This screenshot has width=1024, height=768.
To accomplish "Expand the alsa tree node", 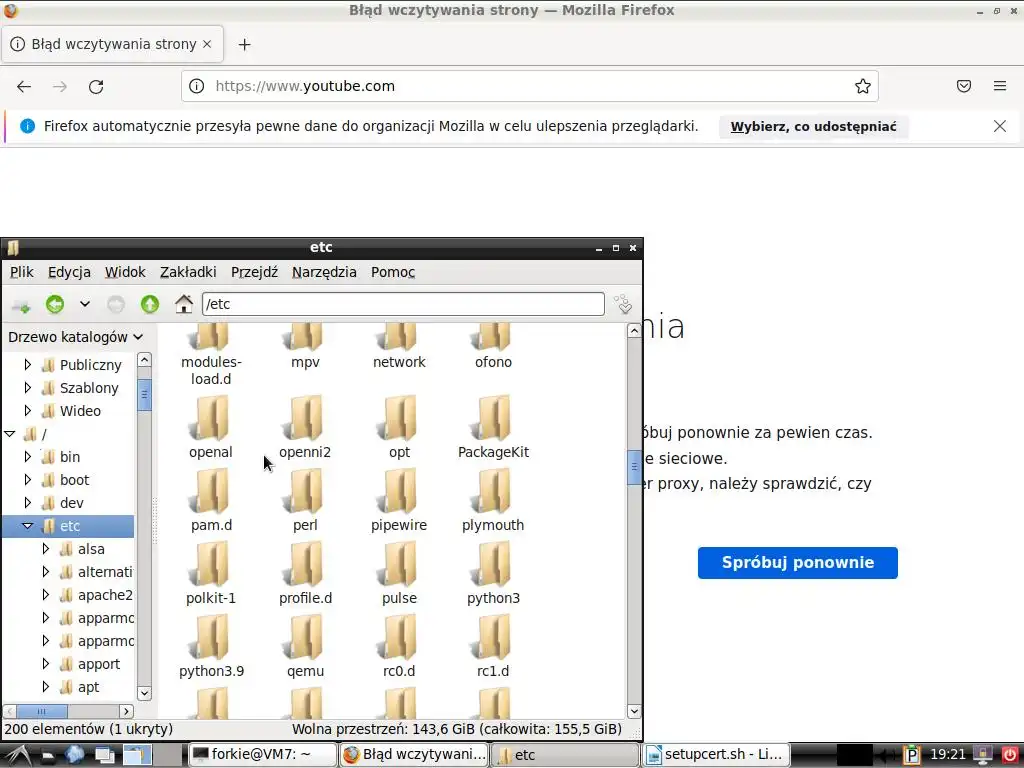I will coord(46,549).
